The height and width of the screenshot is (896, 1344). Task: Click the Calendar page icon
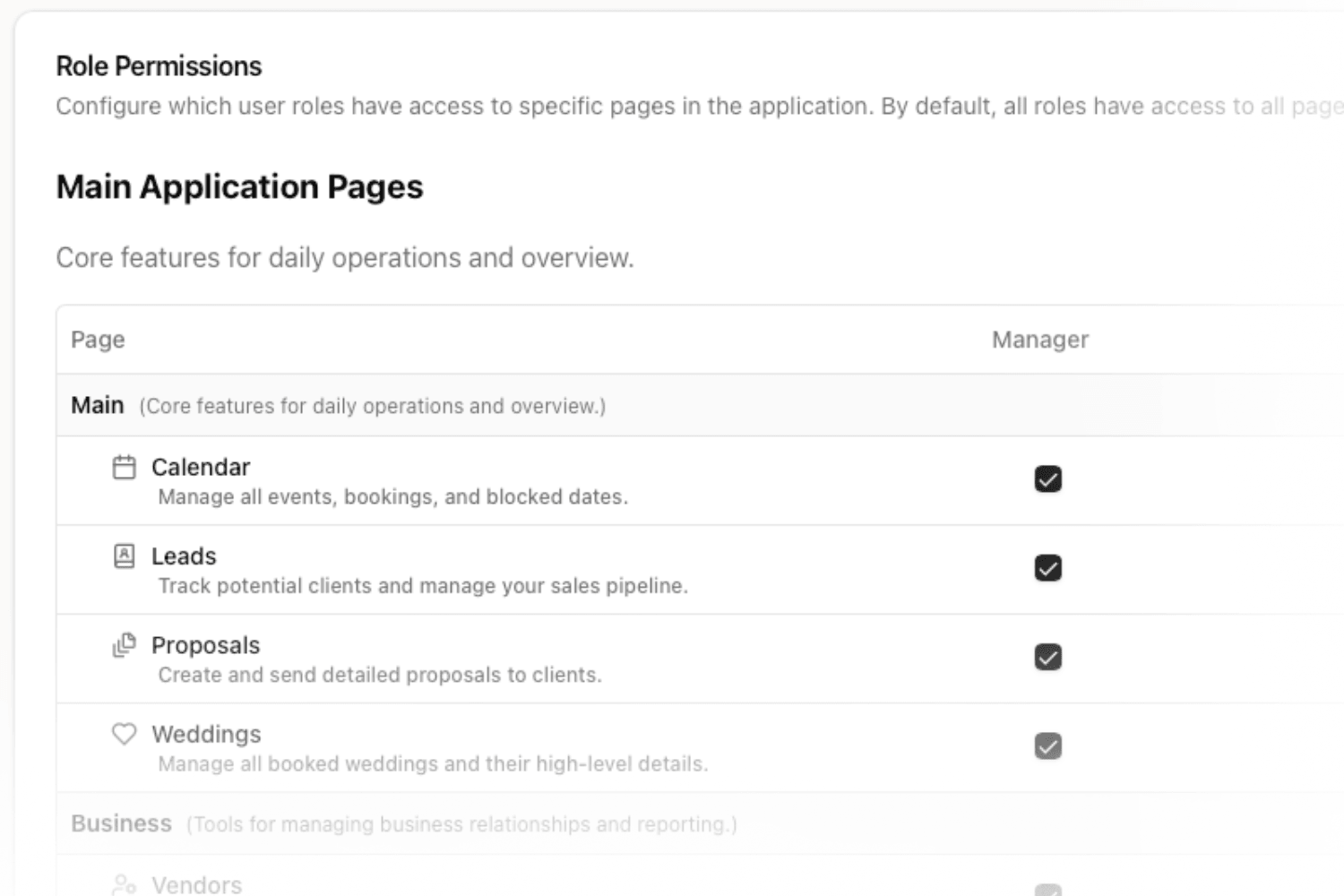click(125, 468)
